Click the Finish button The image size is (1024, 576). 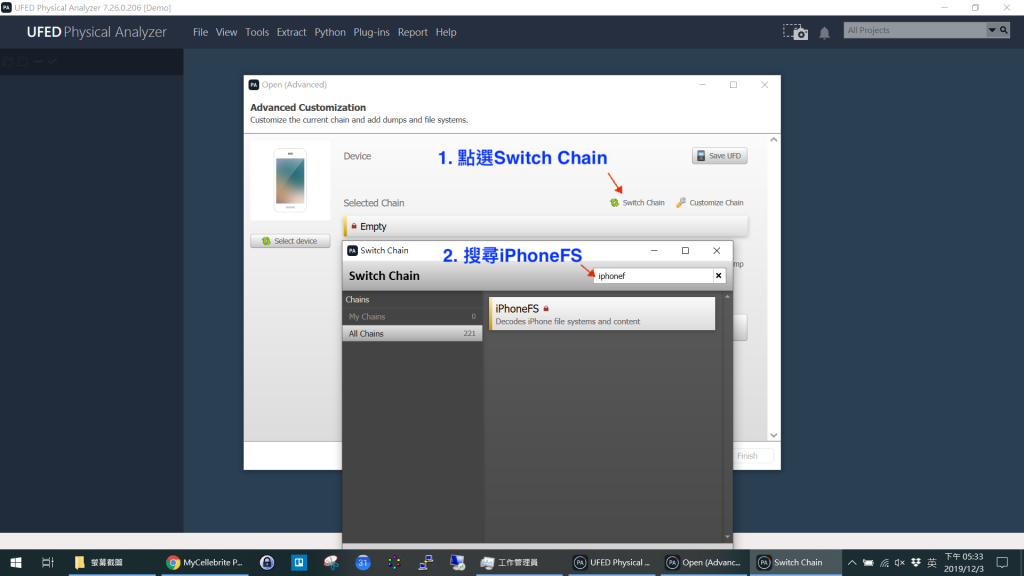(x=747, y=456)
